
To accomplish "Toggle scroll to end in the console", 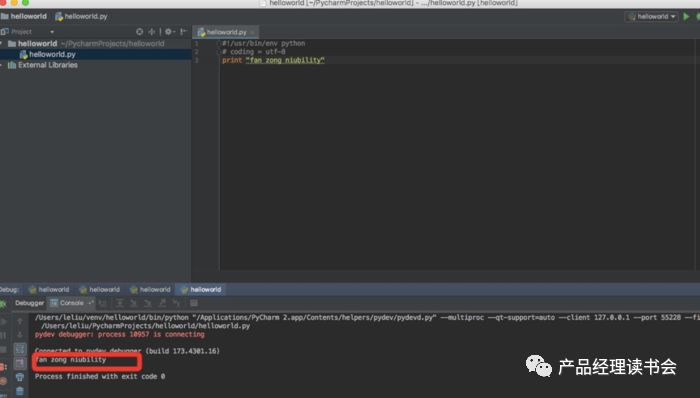I will tap(20, 363).
